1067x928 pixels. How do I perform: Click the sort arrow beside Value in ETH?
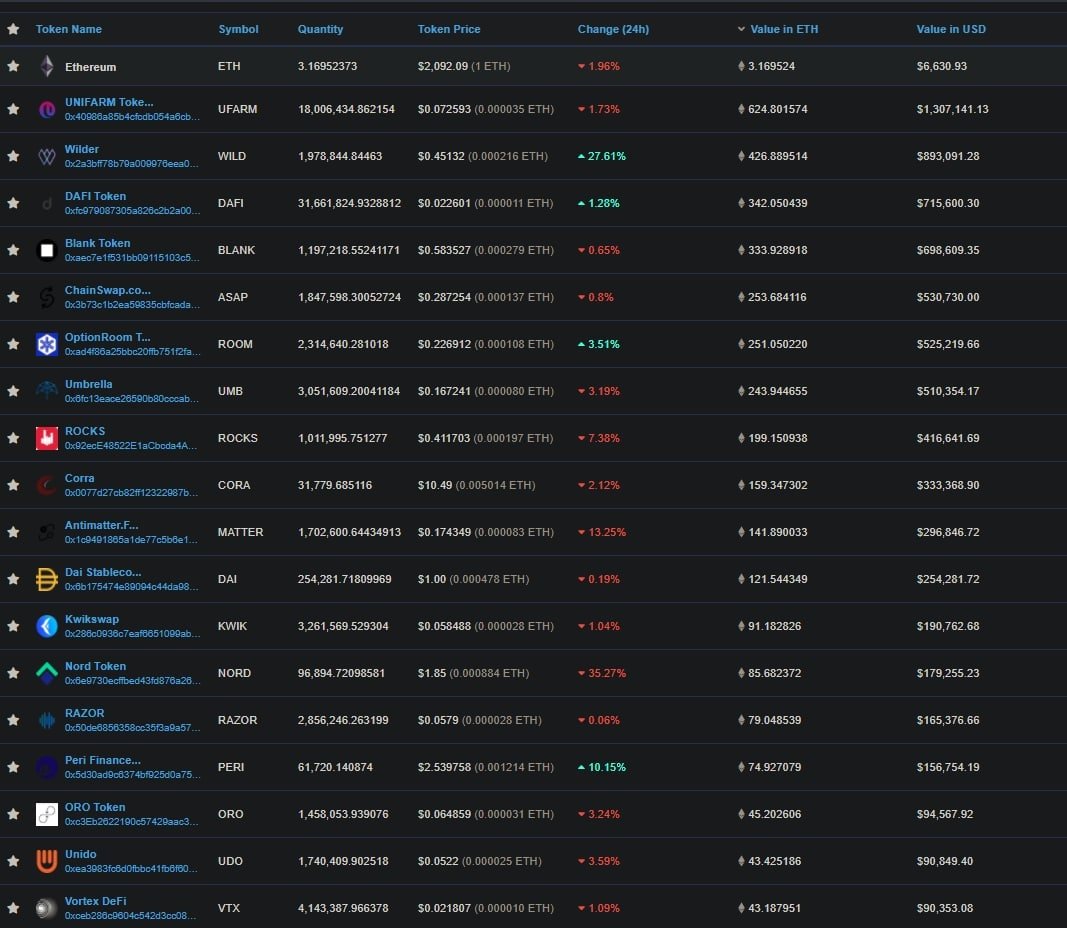point(741,29)
